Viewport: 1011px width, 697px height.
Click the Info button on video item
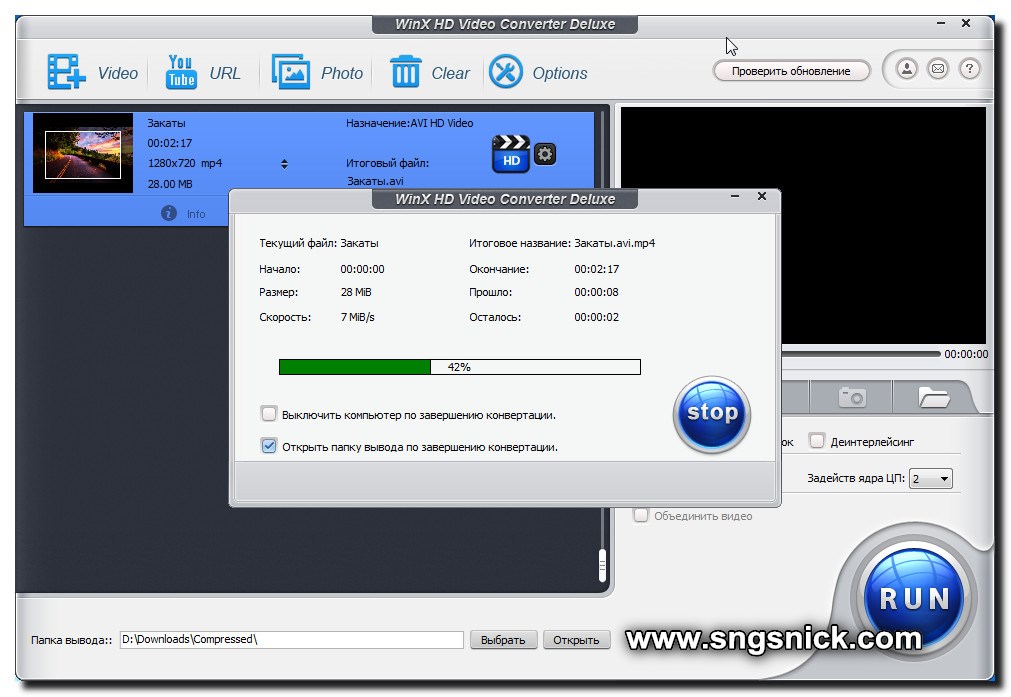[x=186, y=212]
